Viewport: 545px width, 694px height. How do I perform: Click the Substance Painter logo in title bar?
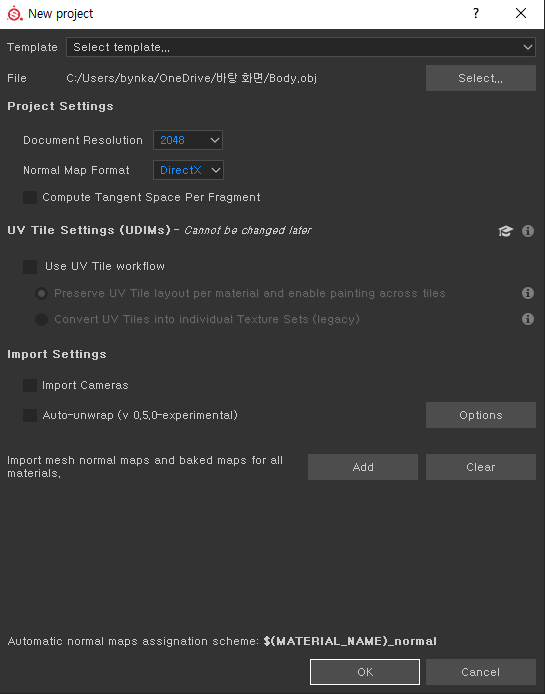[15, 14]
